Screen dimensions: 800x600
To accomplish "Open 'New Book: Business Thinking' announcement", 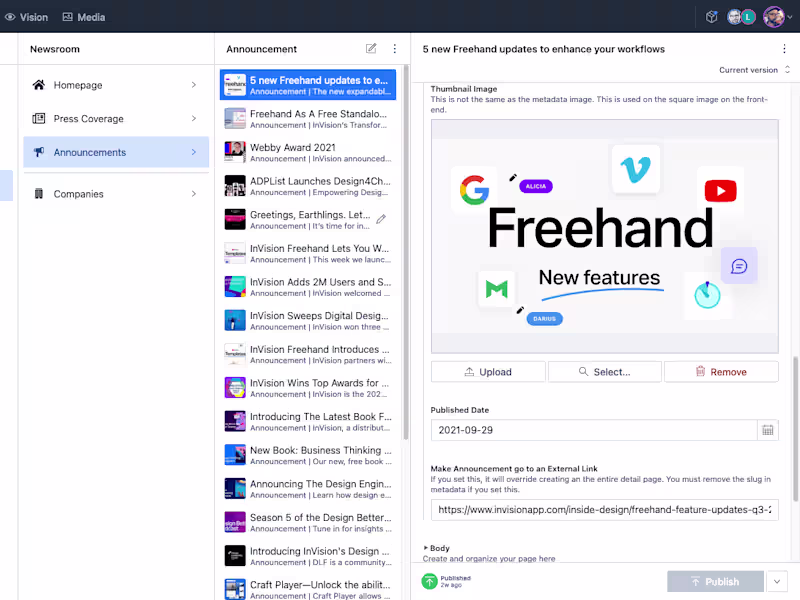I will pyautogui.click(x=308, y=455).
